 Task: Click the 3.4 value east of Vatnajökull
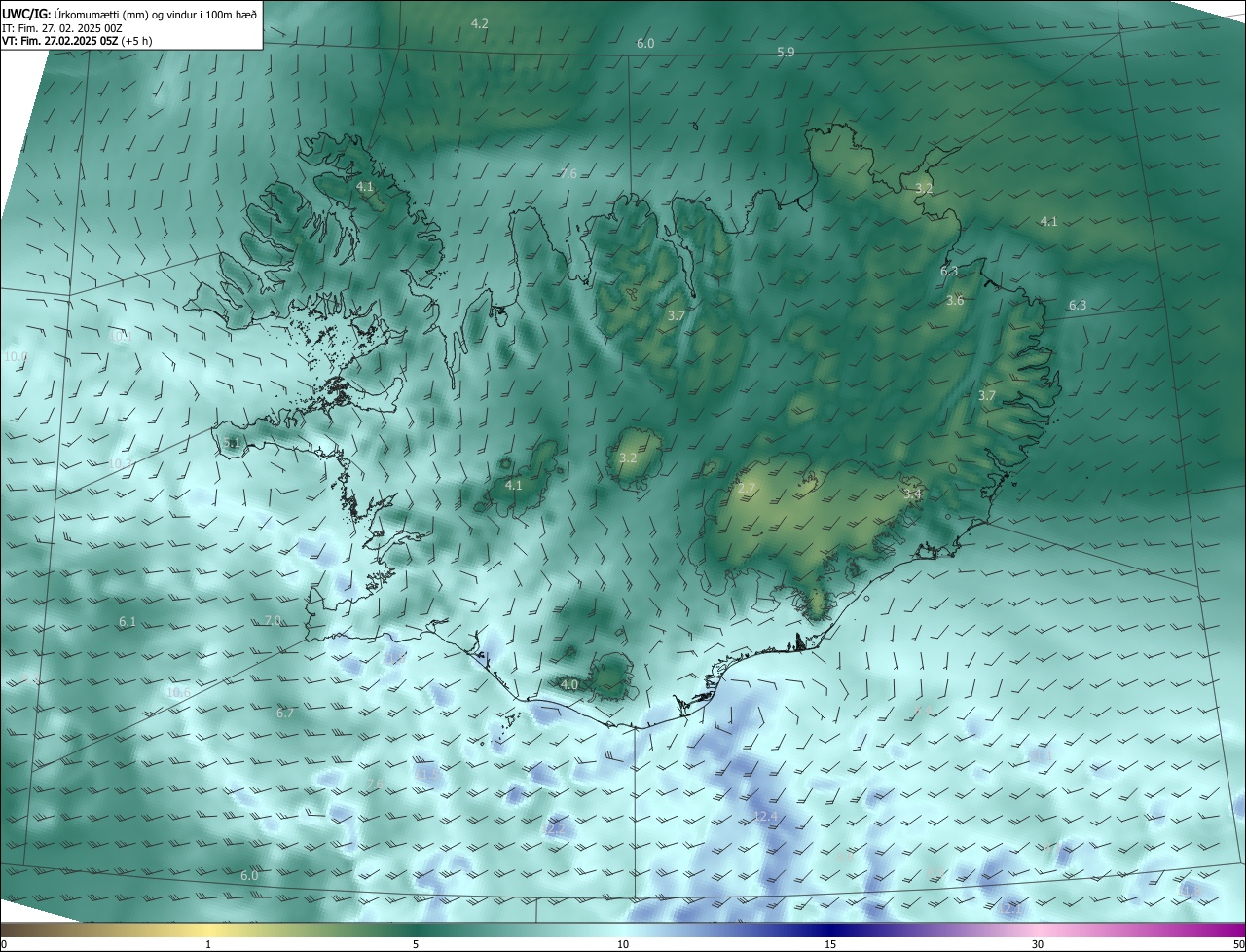[x=912, y=494]
